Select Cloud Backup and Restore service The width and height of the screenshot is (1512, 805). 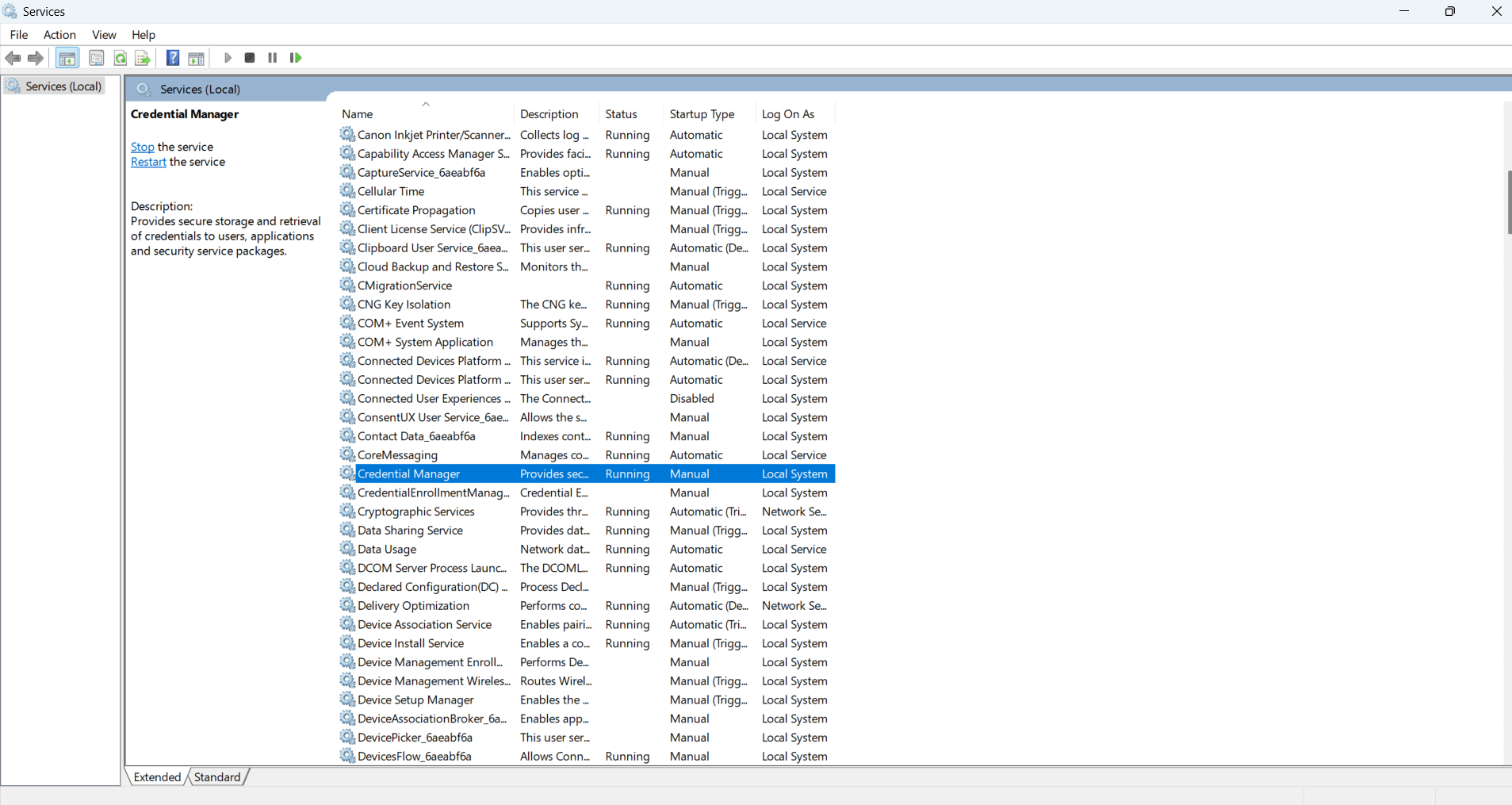tap(587, 266)
